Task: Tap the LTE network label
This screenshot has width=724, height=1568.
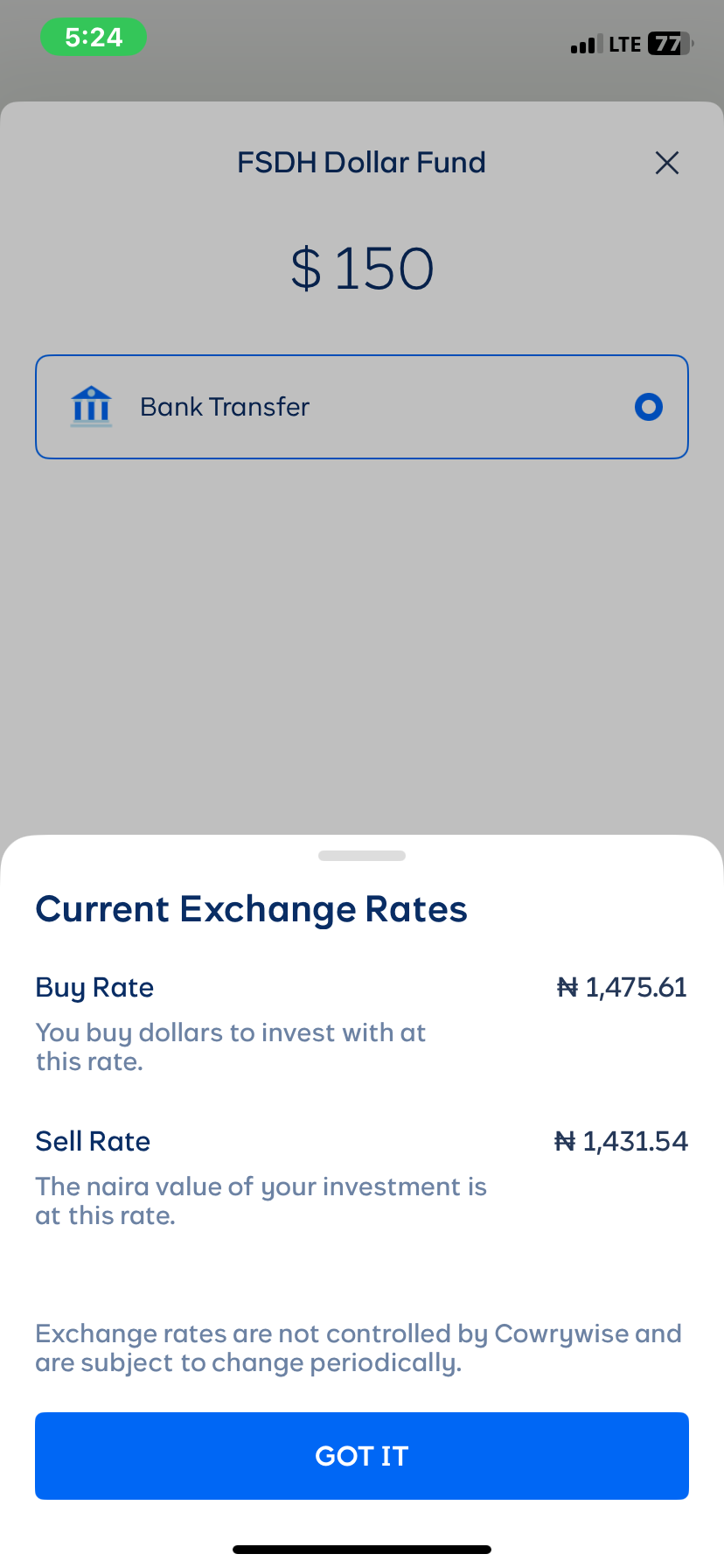Action: click(625, 45)
